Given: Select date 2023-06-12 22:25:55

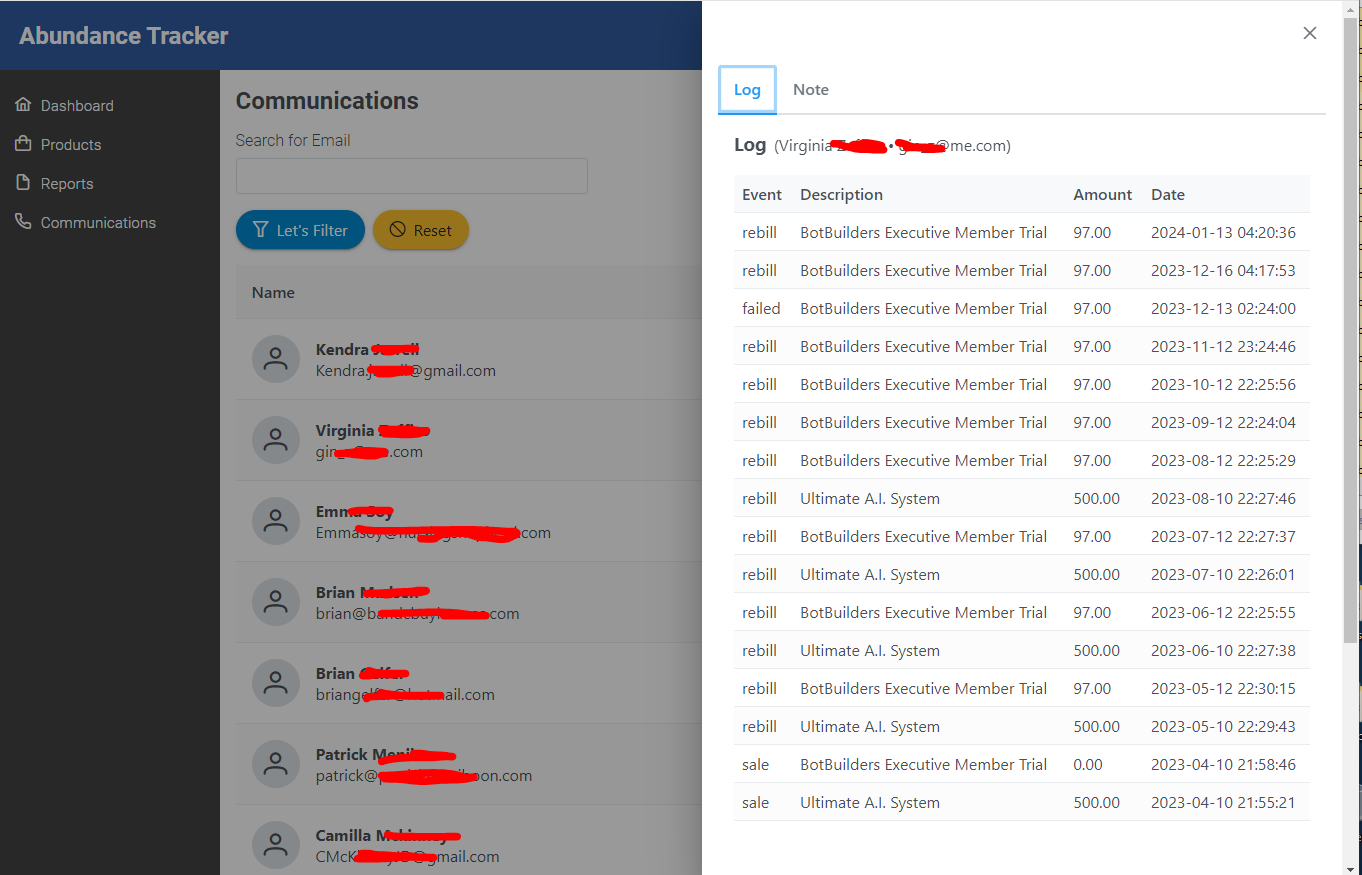Looking at the screenshot, I should (x=1223, y=613).
